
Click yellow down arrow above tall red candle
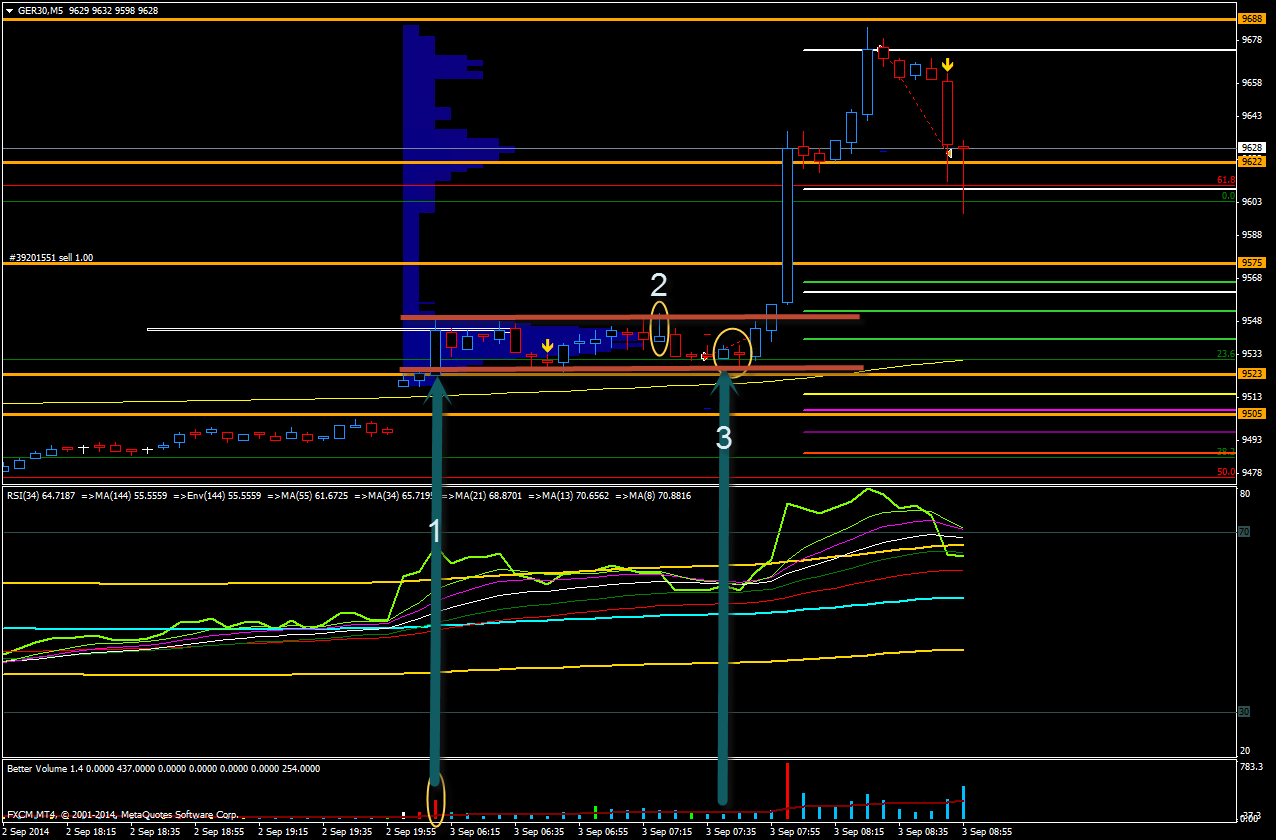point(947,65)
